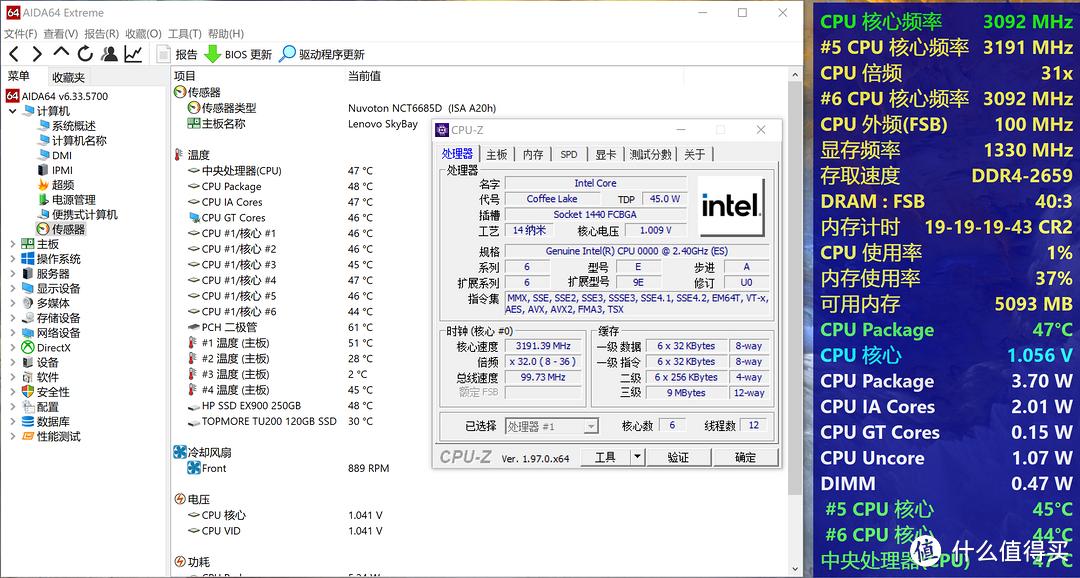
Task: Switch to the SPD tab in CPU-Z
Action: [568, 155]
